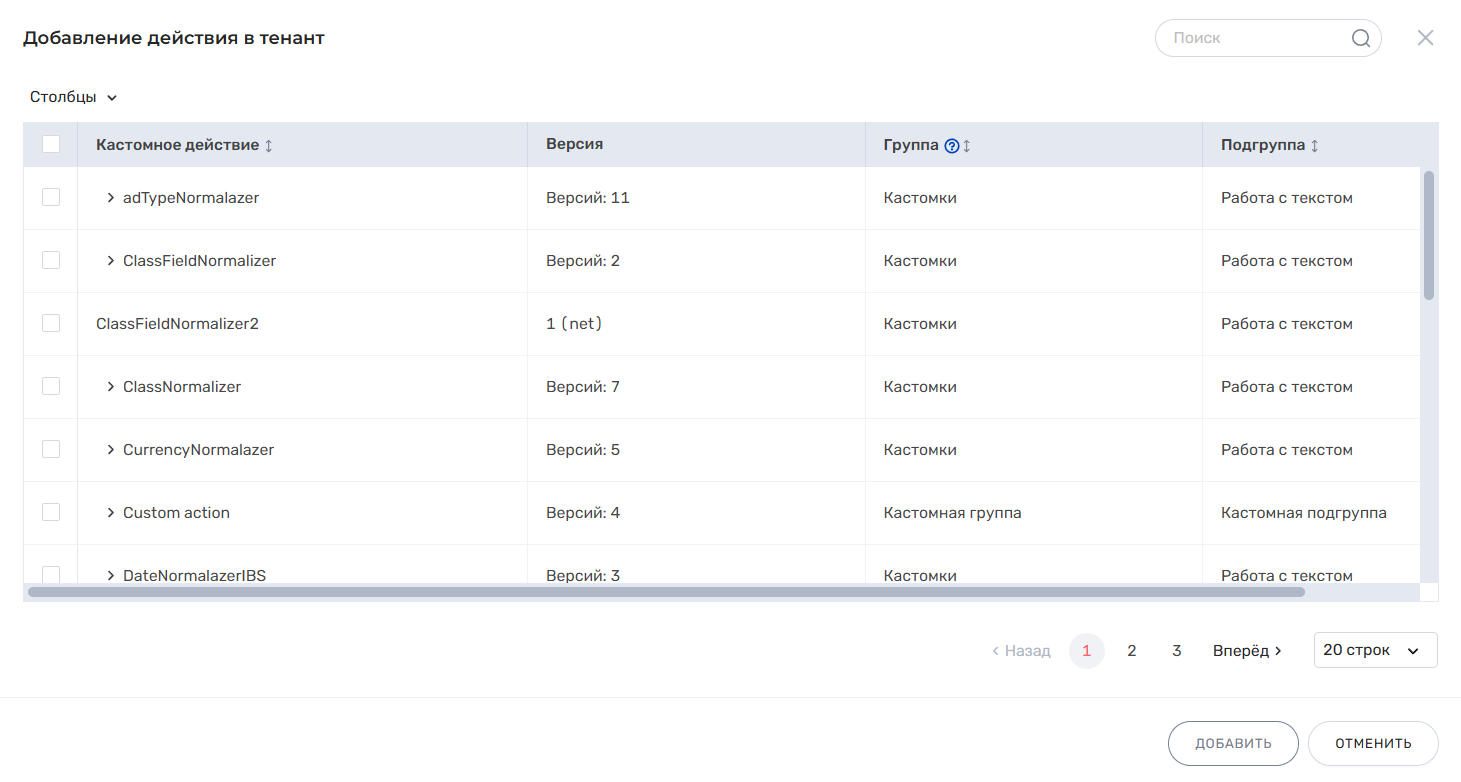
Task: Open the Столбцы columns dropdown
Action: (x=73, y=97)
